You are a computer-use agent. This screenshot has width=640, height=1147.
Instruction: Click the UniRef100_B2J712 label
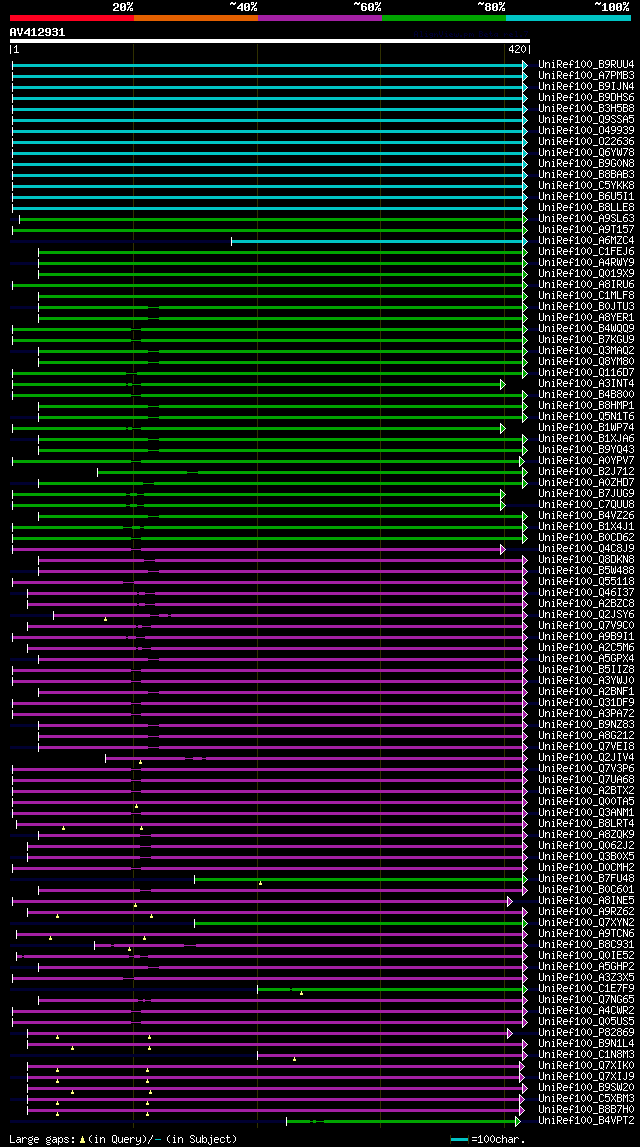(586, 472)
